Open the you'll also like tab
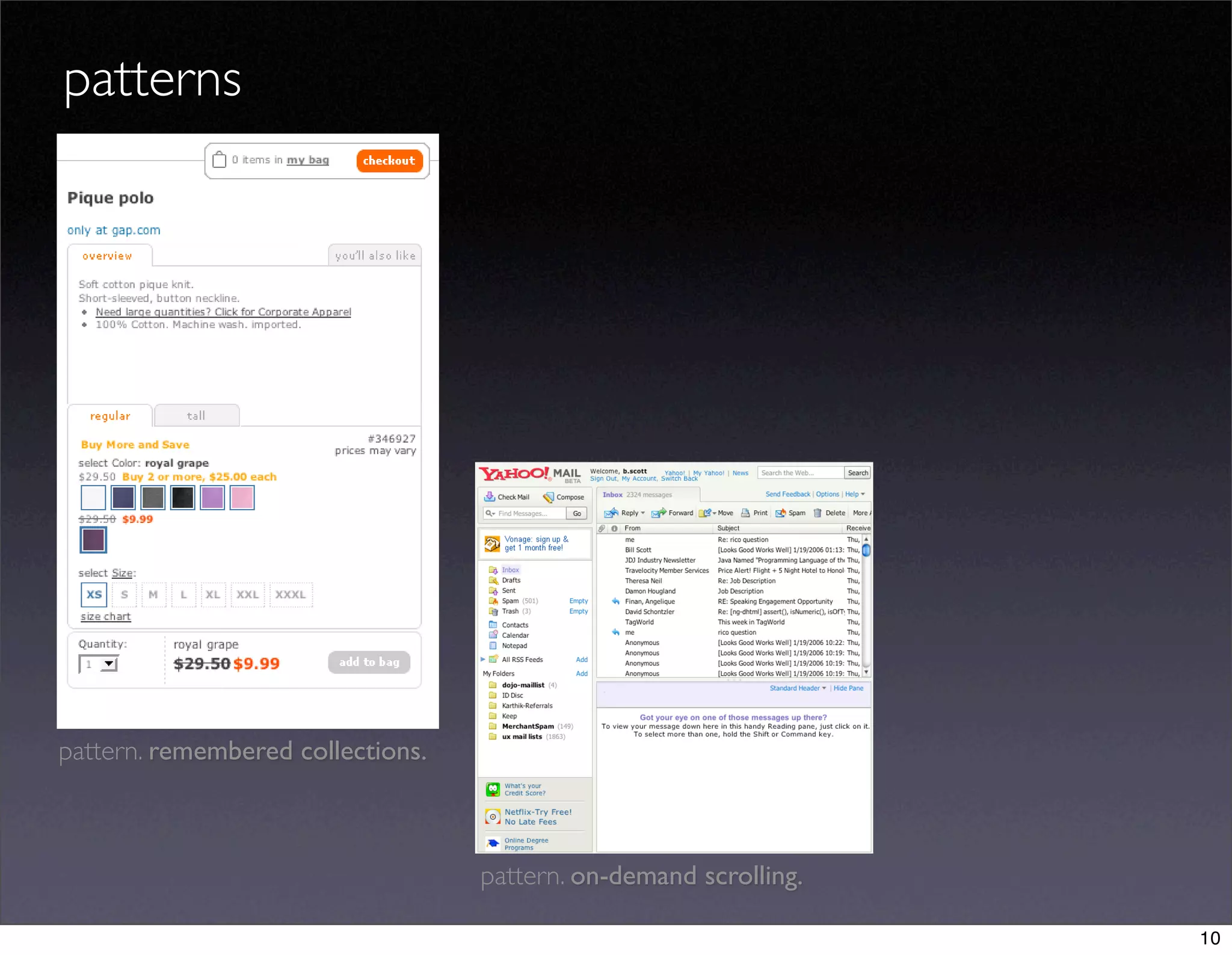1232x955 pixels. pyautogui.click(x=375, y=256)
